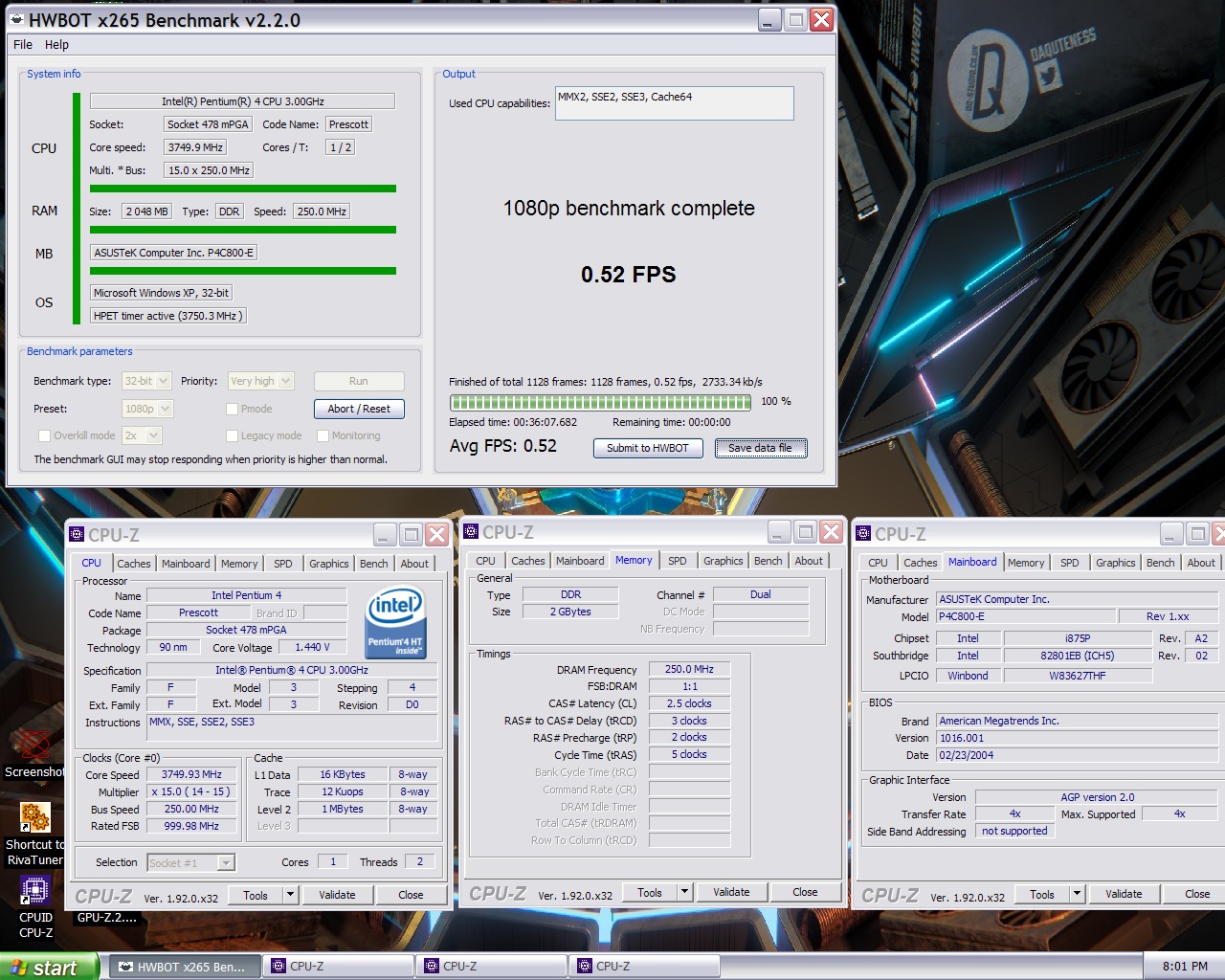Click right CPU-Z window title bar icon
The image size is (1225, 980).
[x=863, y=534]
